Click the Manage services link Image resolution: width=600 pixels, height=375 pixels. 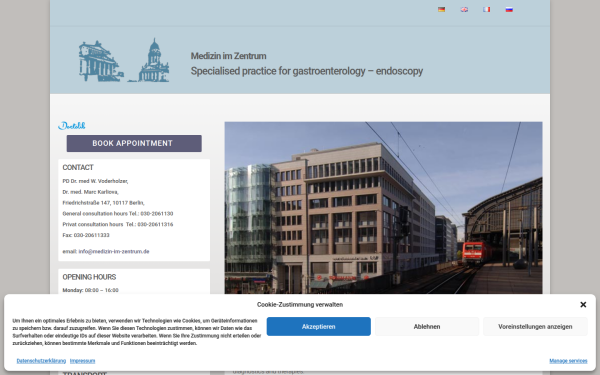pos(568,361)
